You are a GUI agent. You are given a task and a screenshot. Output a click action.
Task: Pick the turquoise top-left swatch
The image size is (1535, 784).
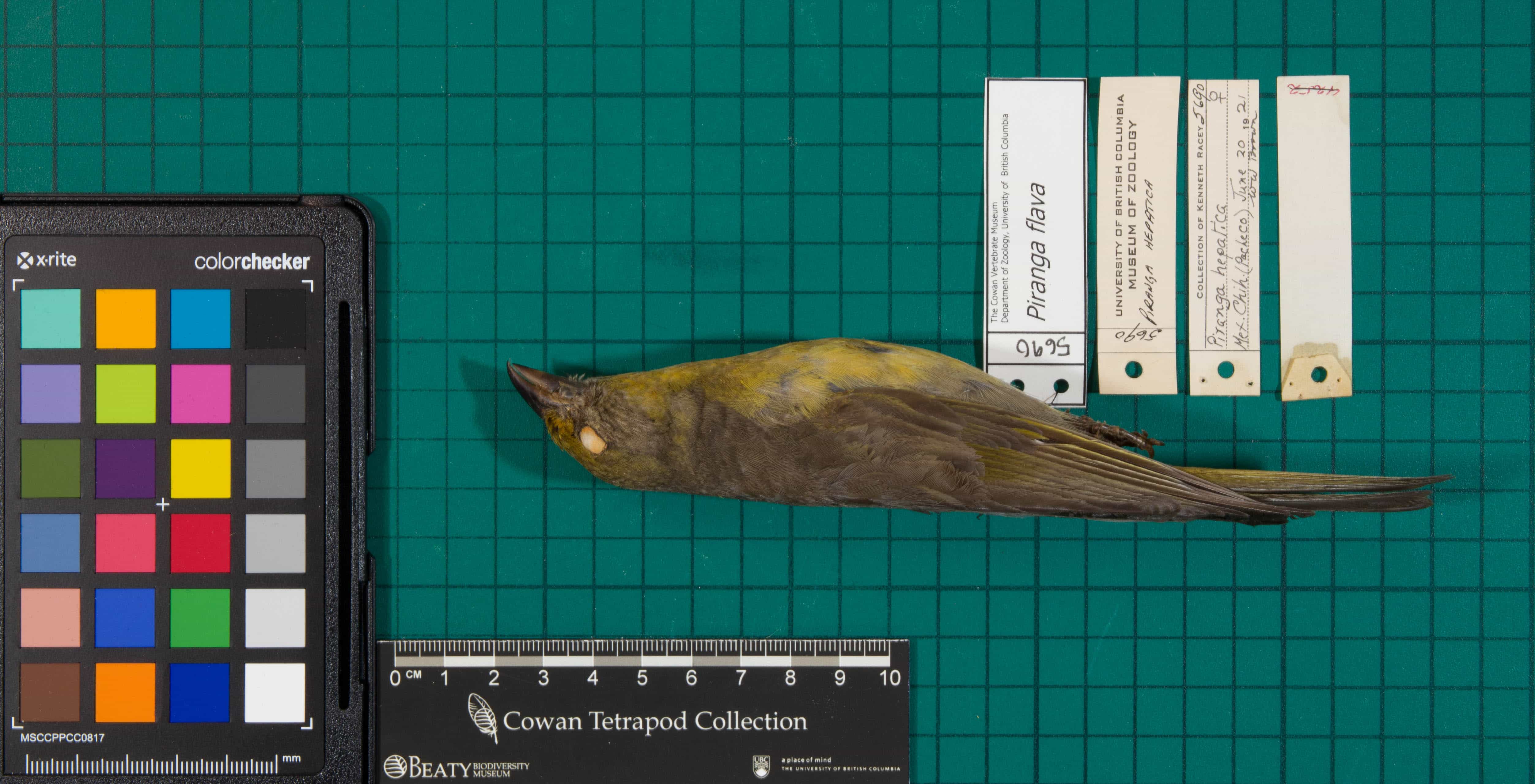[51, 319]
